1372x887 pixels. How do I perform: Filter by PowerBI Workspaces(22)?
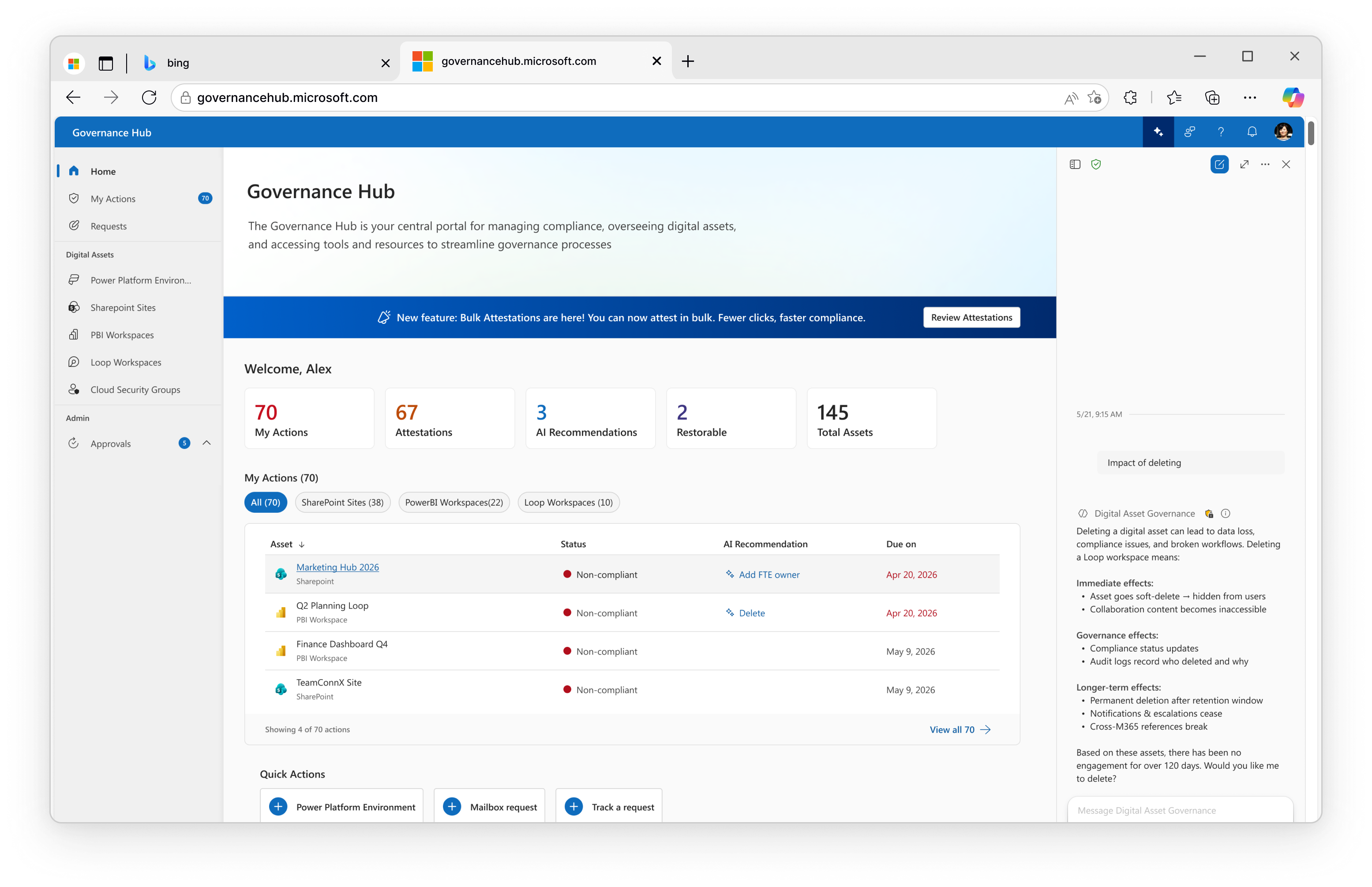pos(454,502)
